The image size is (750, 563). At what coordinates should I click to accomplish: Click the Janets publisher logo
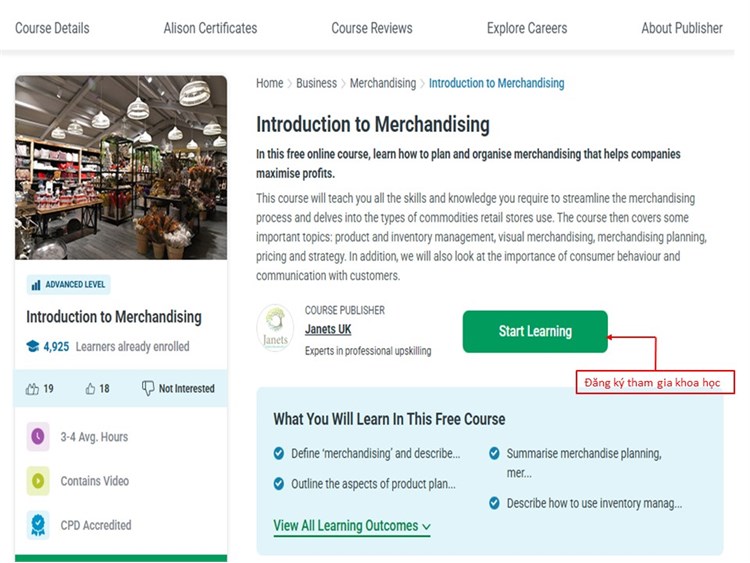(x=274, y=329)
